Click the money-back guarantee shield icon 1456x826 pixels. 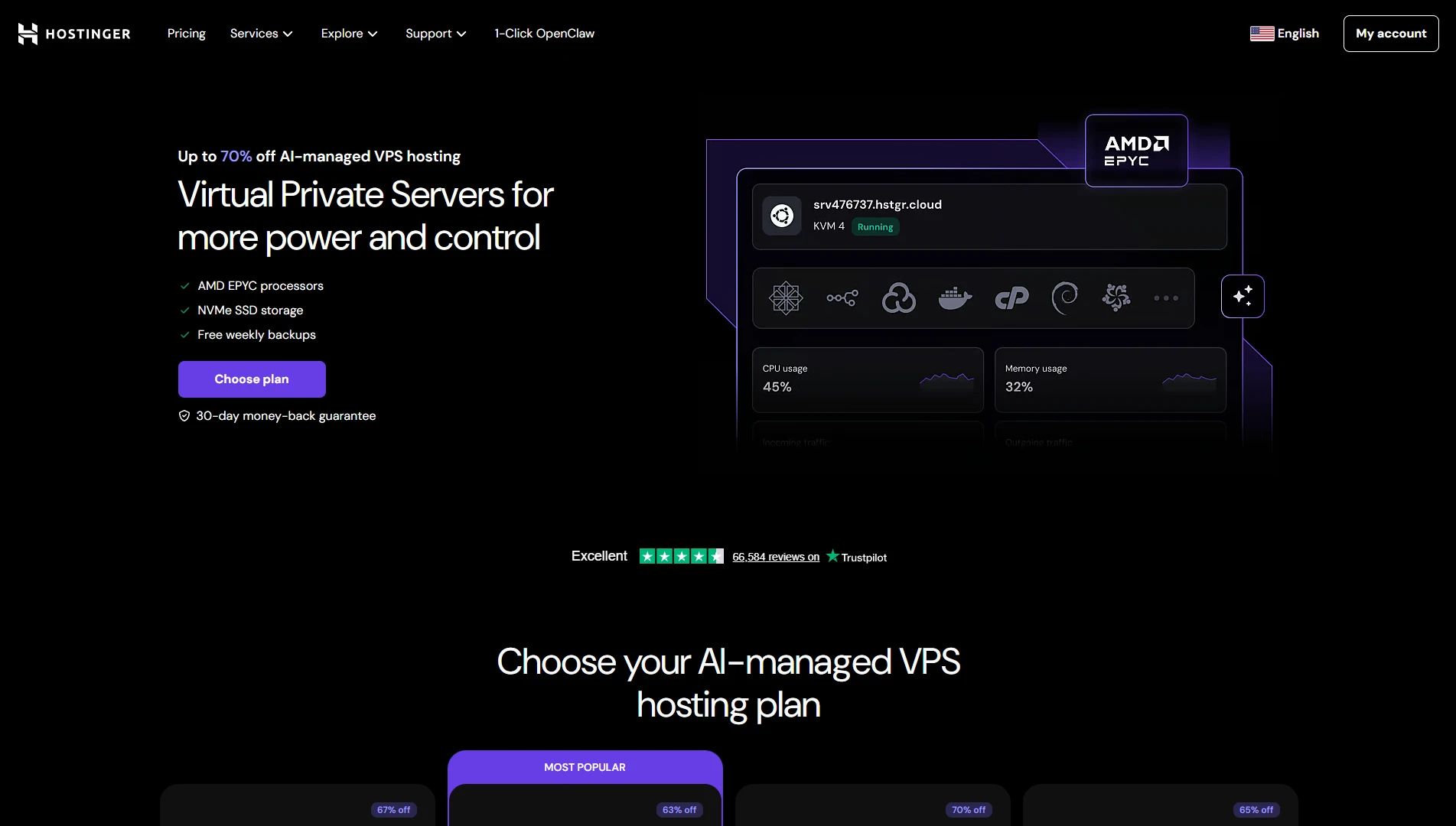pos(184,416)
